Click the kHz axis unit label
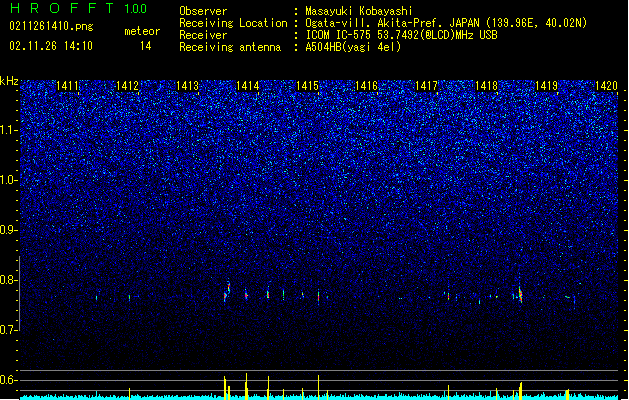The width and height of the screenshot is (629, 400). [x=9, y=81]
